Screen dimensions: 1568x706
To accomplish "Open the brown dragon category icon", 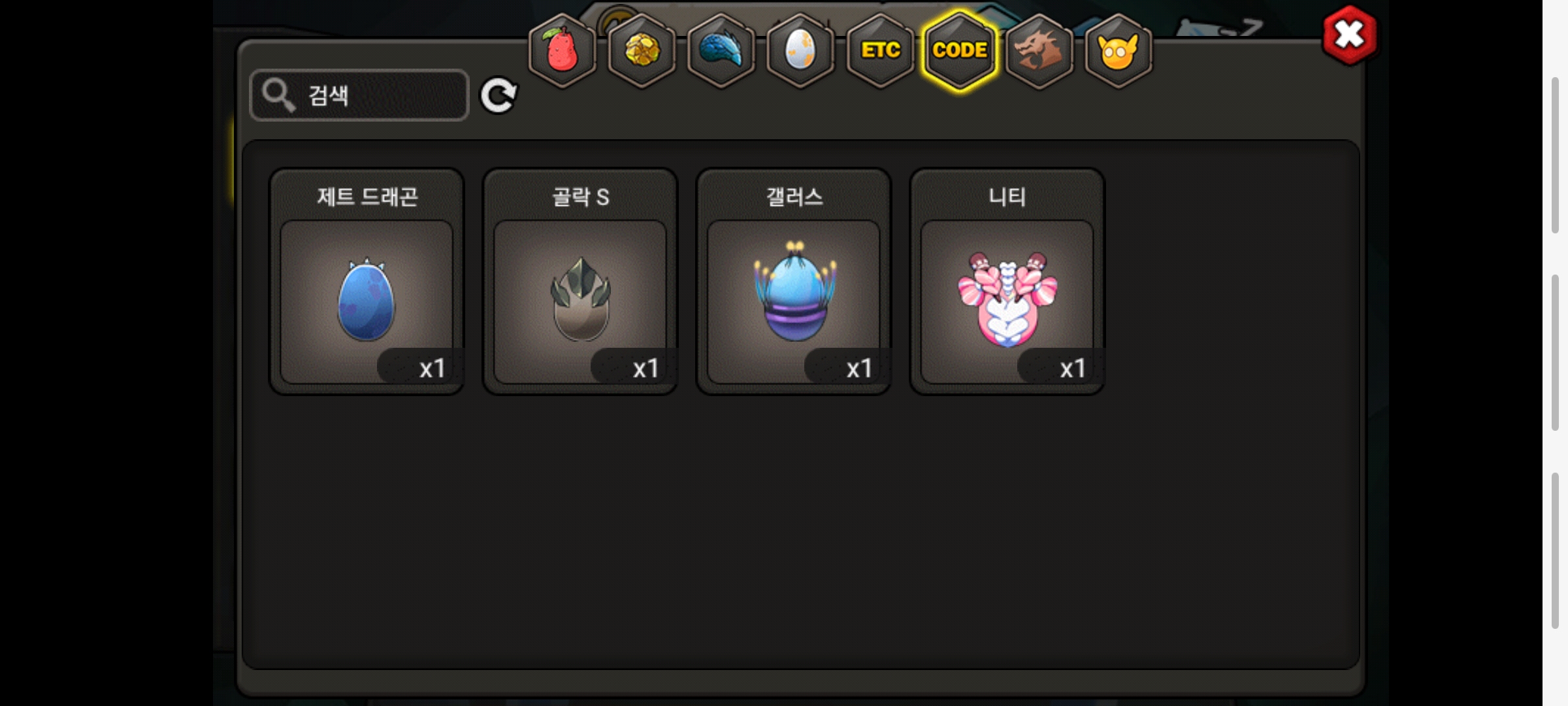I will [1039, 50].
